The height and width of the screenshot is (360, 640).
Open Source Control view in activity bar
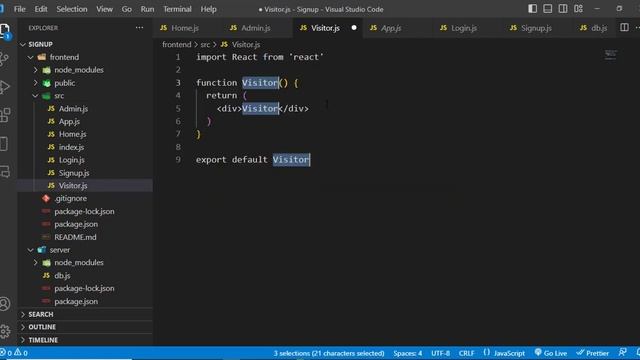(4, 60)
